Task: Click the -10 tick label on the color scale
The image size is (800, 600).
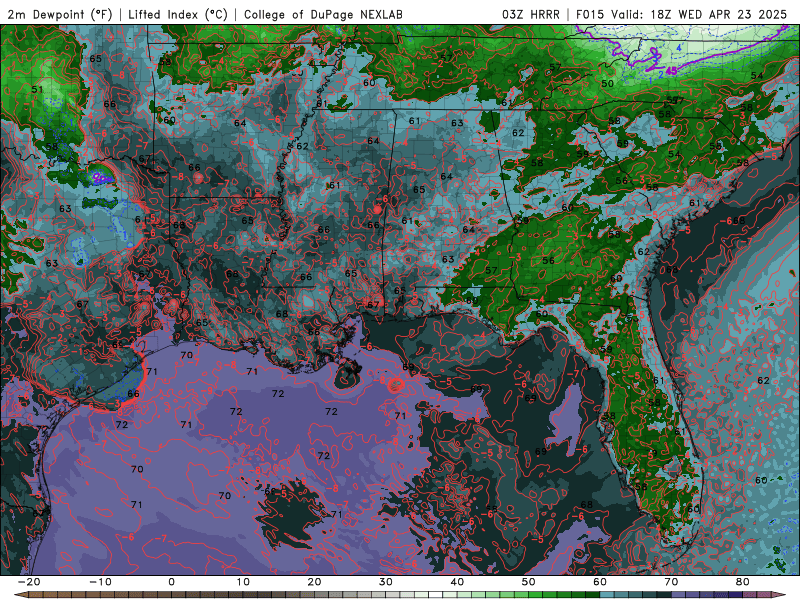Action: [100, 582]
